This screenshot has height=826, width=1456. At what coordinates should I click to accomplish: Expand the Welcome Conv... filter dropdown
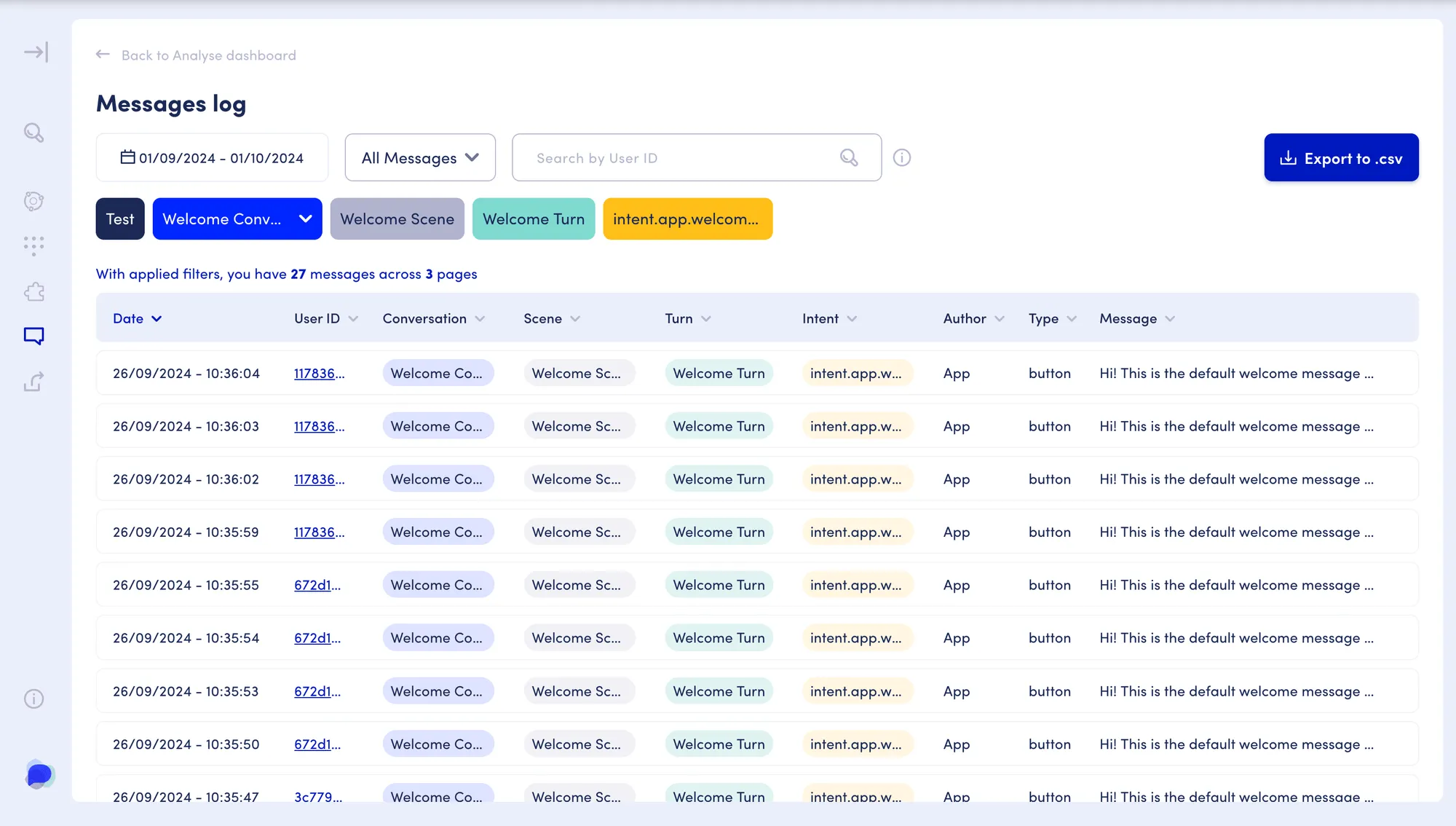click(237, 219)
